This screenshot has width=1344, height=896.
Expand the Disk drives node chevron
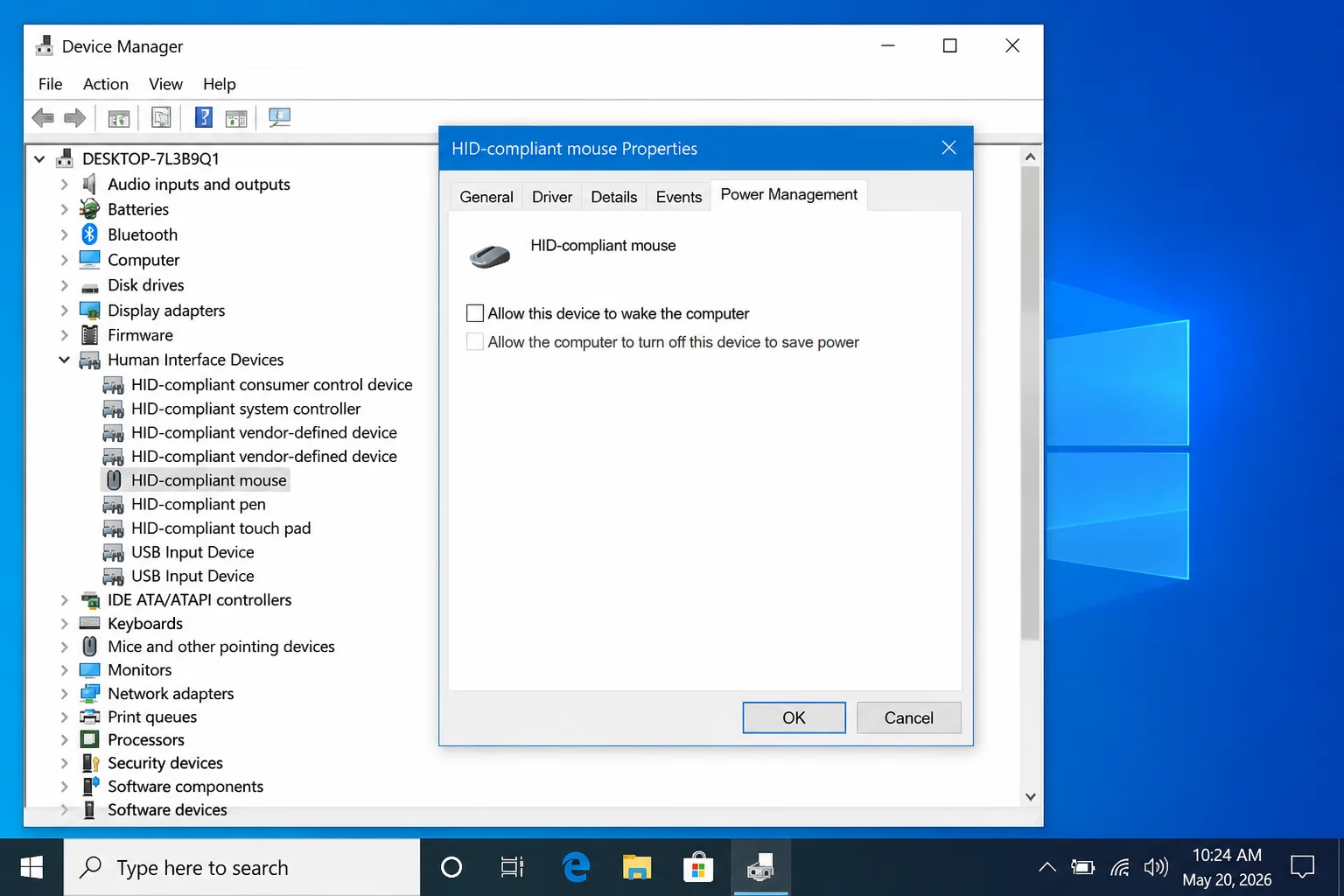point(64,285)
